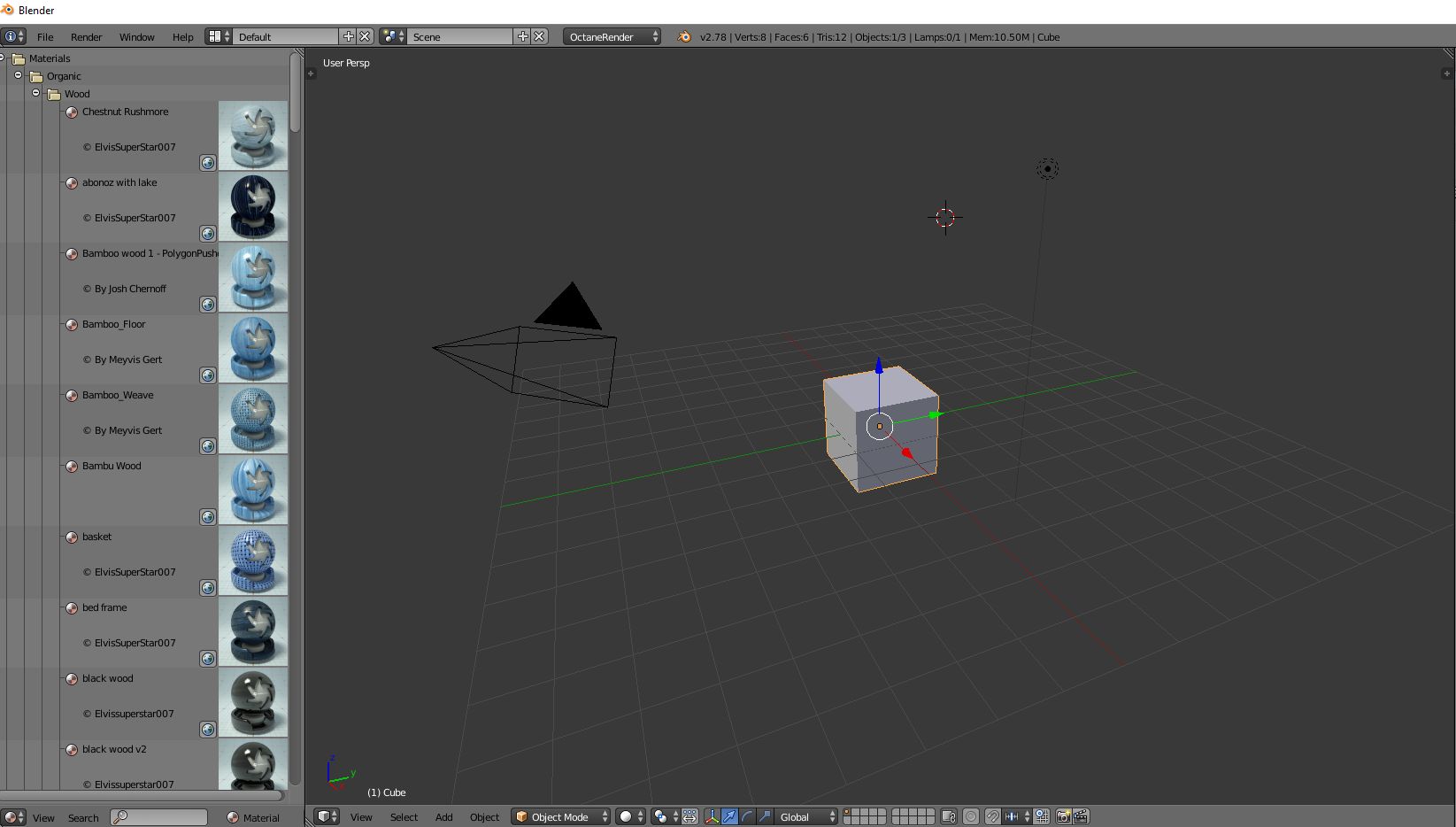Select the rotate manipulator icon

(747, 816)
